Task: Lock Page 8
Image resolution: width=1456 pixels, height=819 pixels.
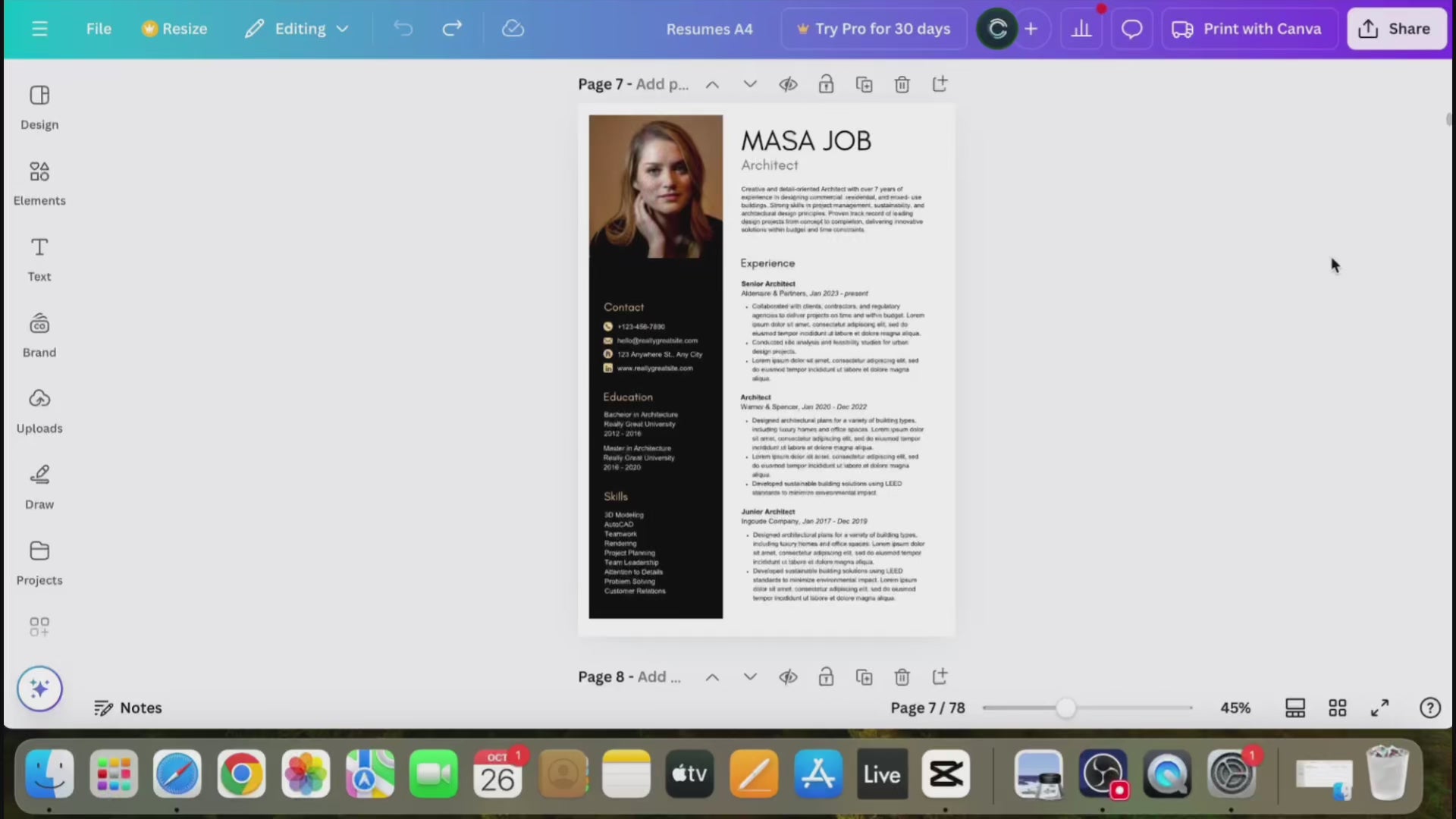Action: tap(826, 676)
